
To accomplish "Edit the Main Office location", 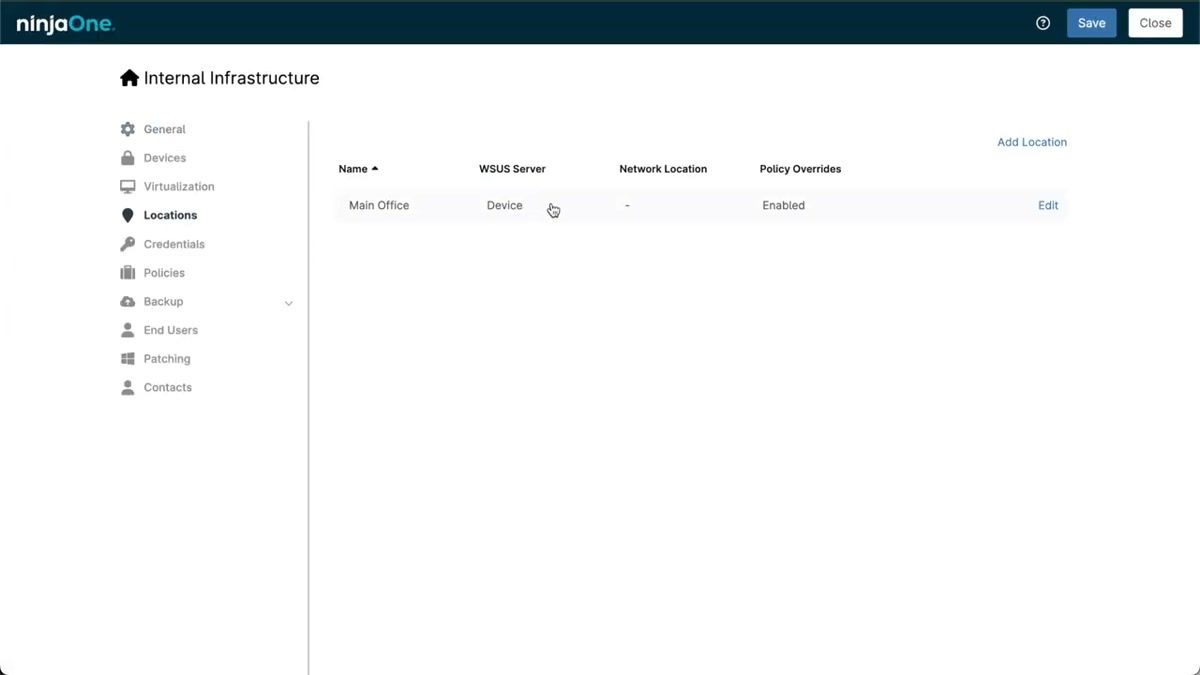I will coord(1047,205).
